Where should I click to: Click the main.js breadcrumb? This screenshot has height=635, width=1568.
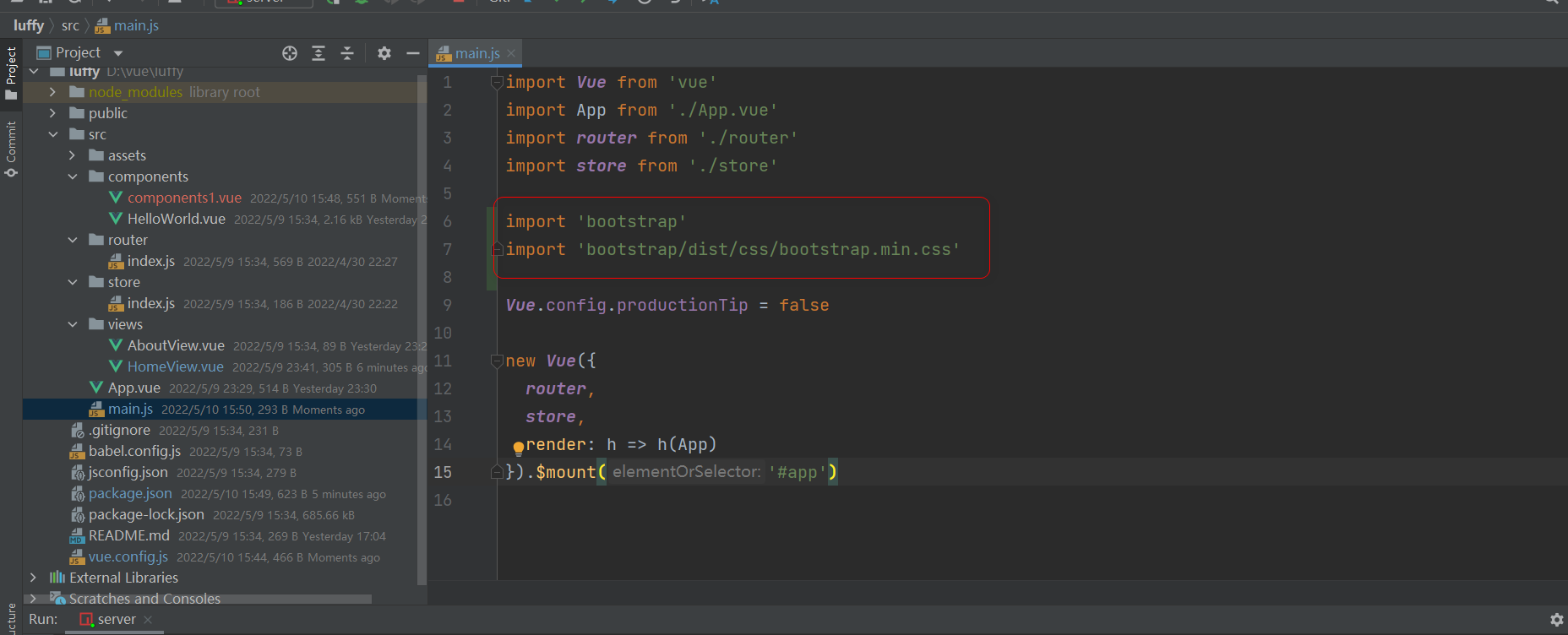click(x=127, y=25)
